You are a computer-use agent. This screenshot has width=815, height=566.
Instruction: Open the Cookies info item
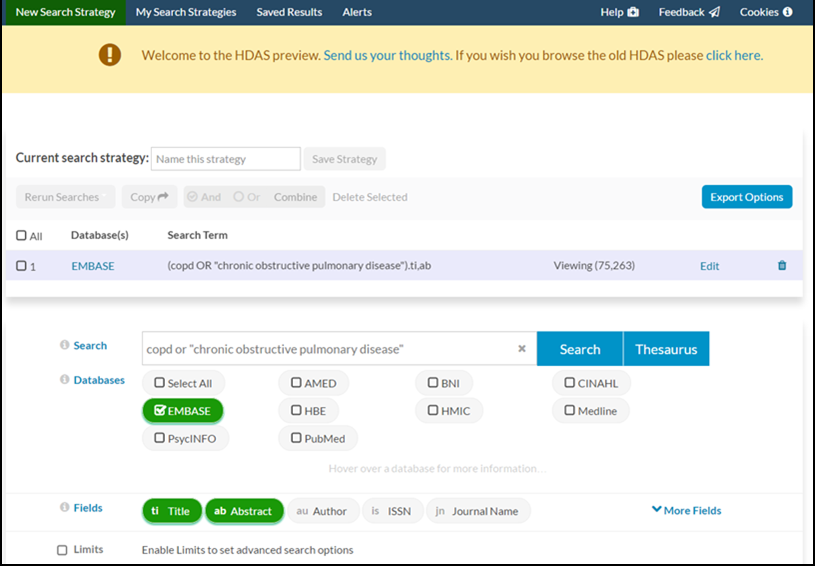pyautogui.click(x=766, y=12)
